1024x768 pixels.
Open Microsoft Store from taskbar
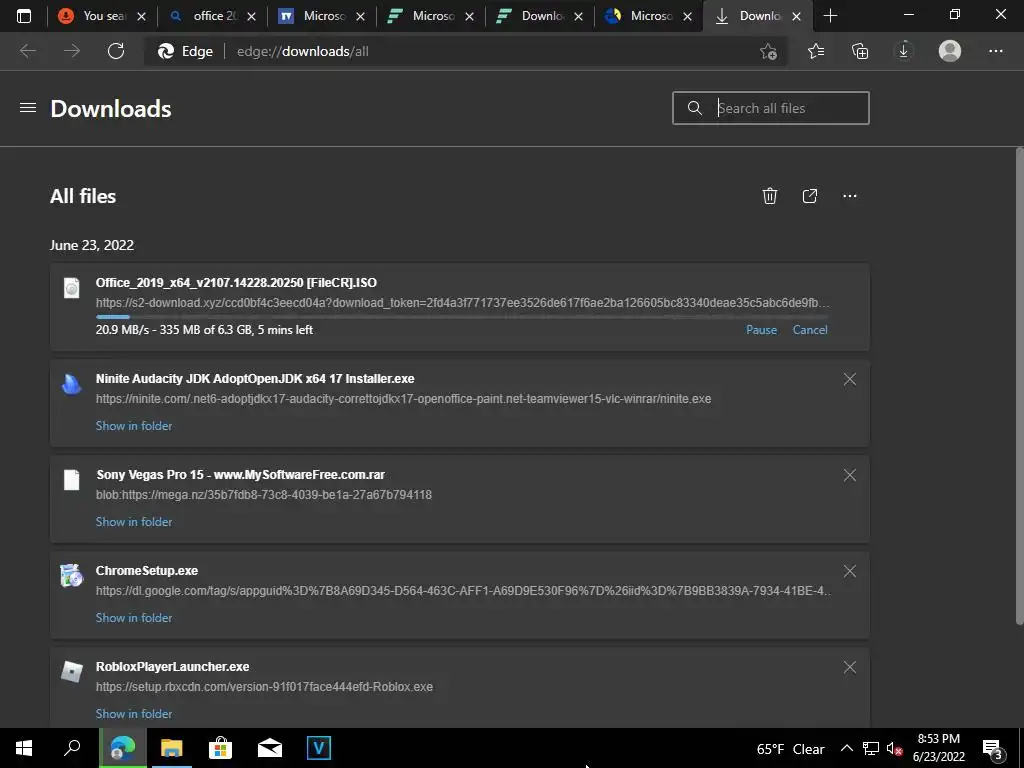(221, 748)
